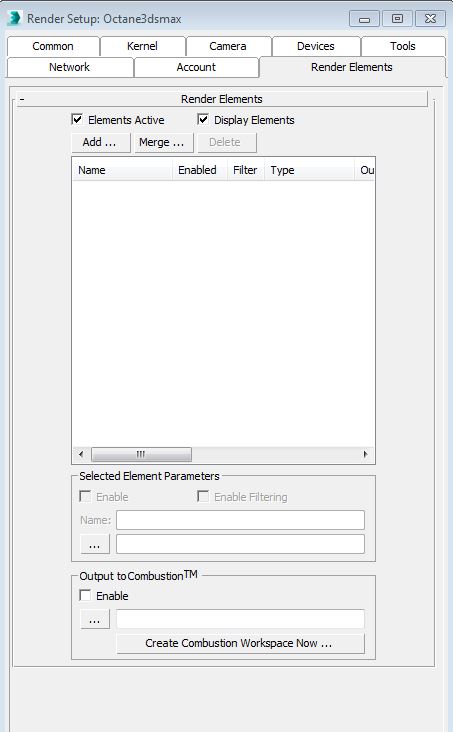Click the Type column header
The width and height of the screenshot is (453, 732).
click(310, 170)
